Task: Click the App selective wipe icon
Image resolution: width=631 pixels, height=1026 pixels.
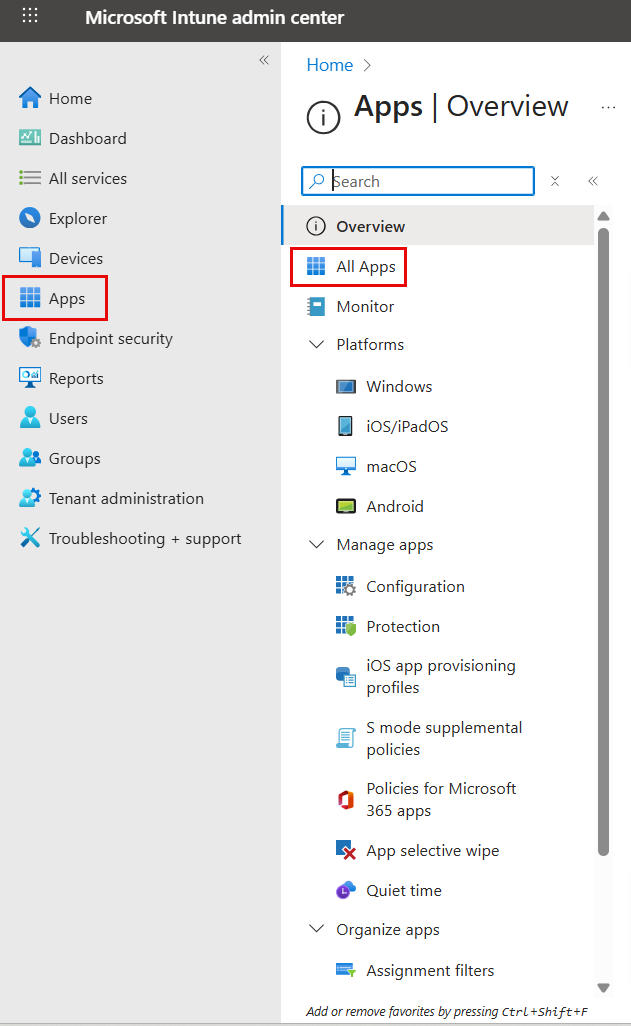Action: pyautogui.click(x=346, y=851)
